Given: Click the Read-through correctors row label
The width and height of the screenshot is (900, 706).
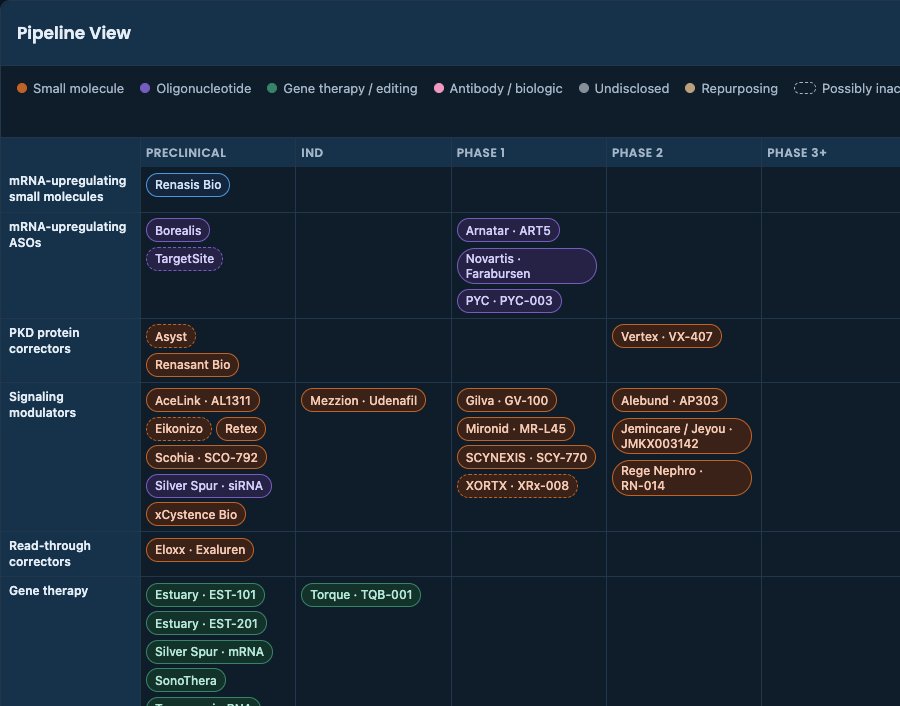Looking at the screenshot, I should [x=50, y=554].
